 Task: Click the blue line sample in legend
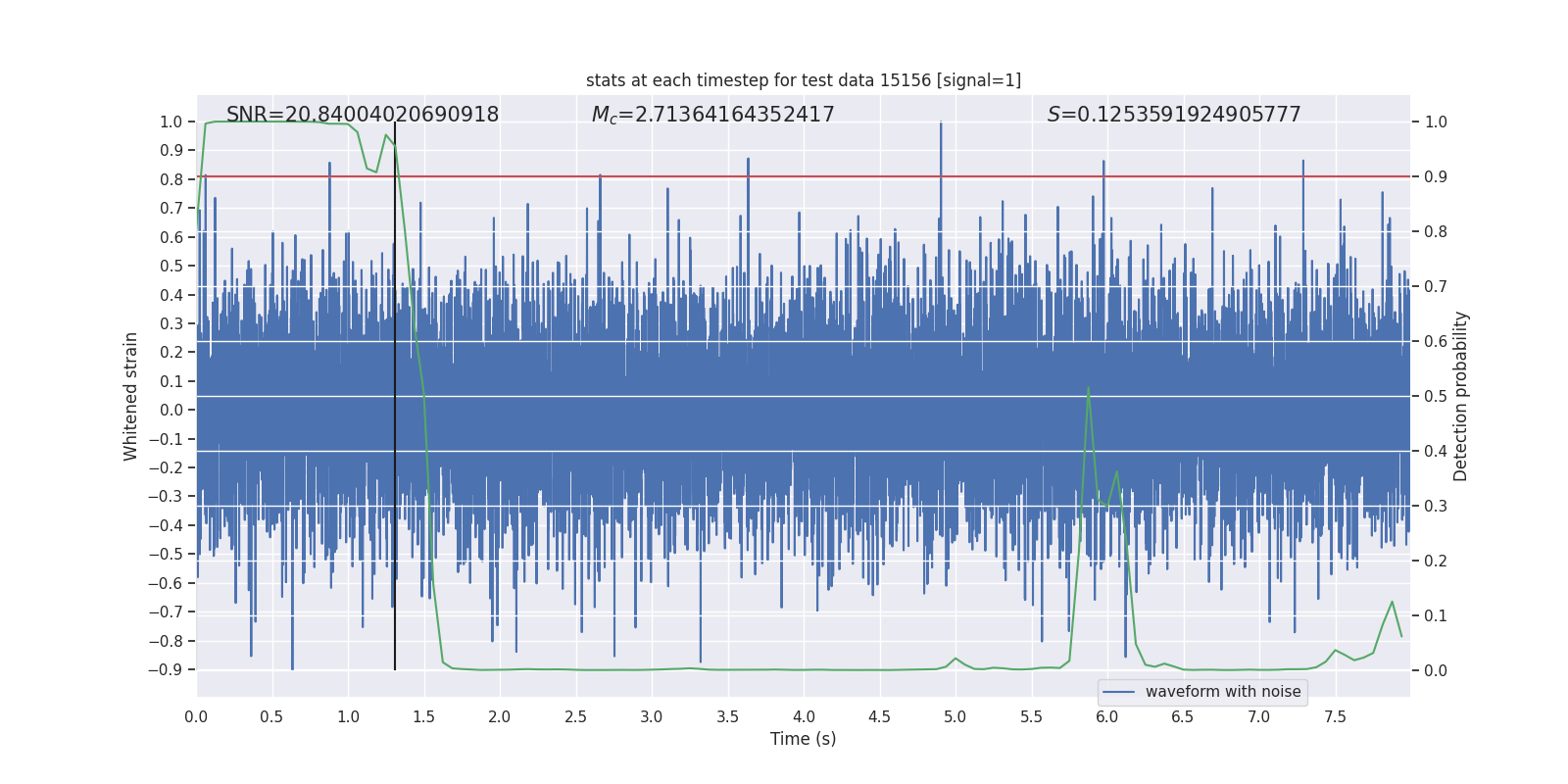[x=1119, y=692]
